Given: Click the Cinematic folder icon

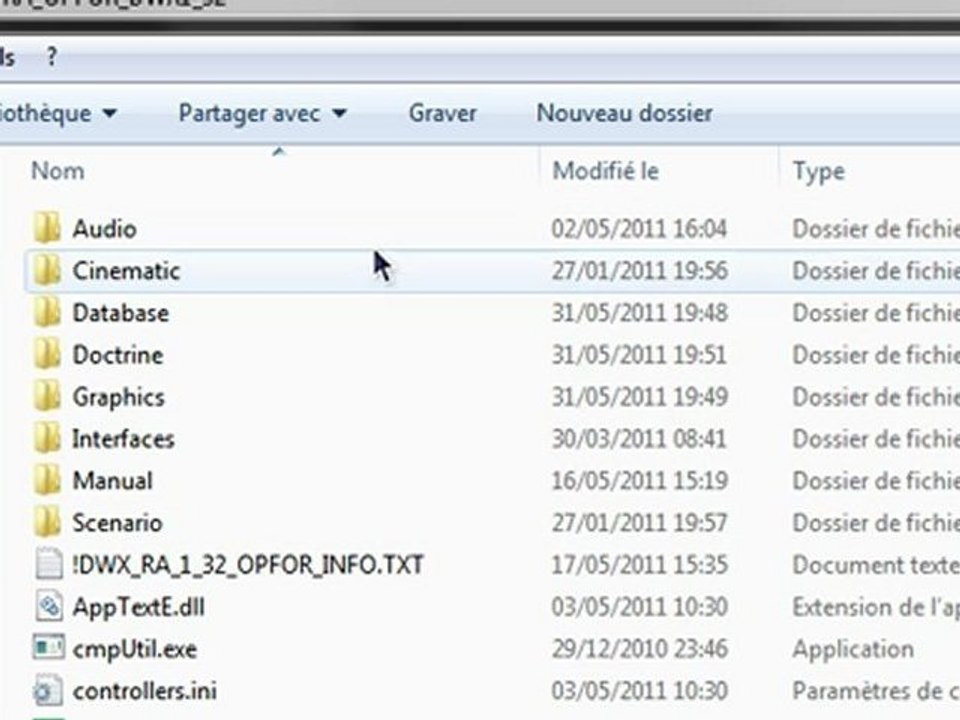Looking at the screenshot, I should click(47, 271).
